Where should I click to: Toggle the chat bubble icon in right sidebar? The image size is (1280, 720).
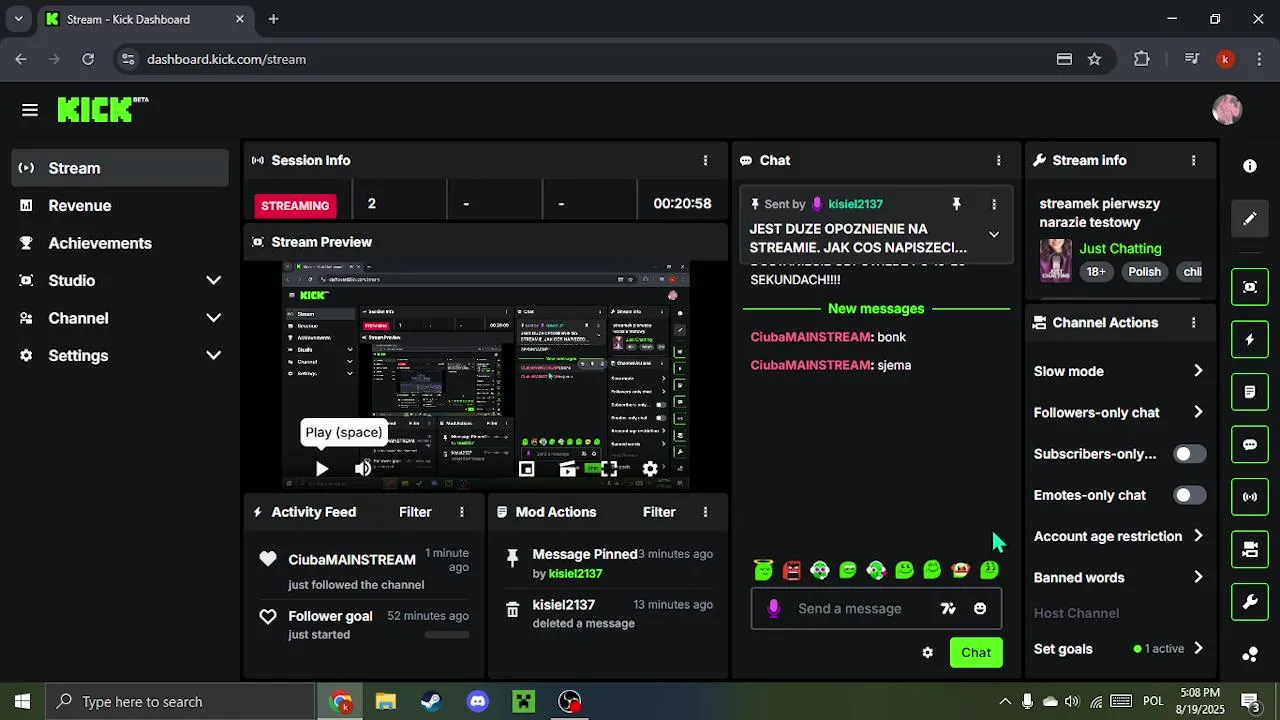click(x=1250, y=444)
